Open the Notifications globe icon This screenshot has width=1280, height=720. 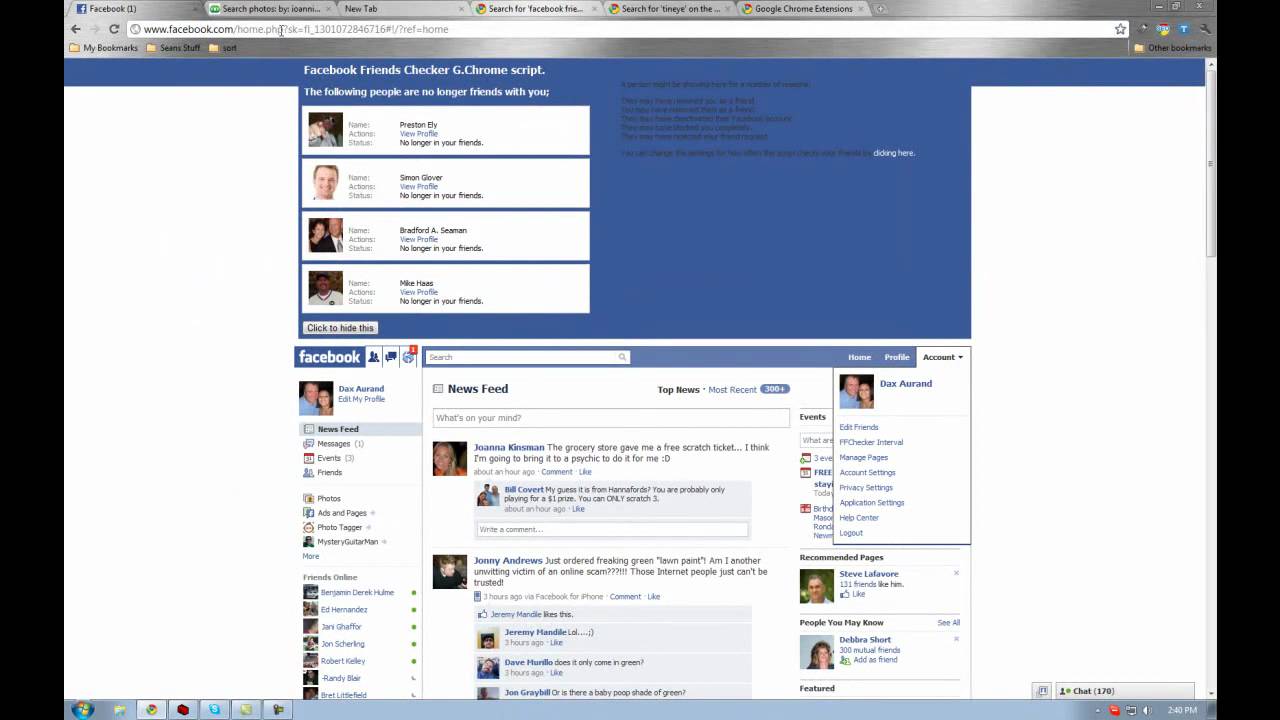coord(408,357)
